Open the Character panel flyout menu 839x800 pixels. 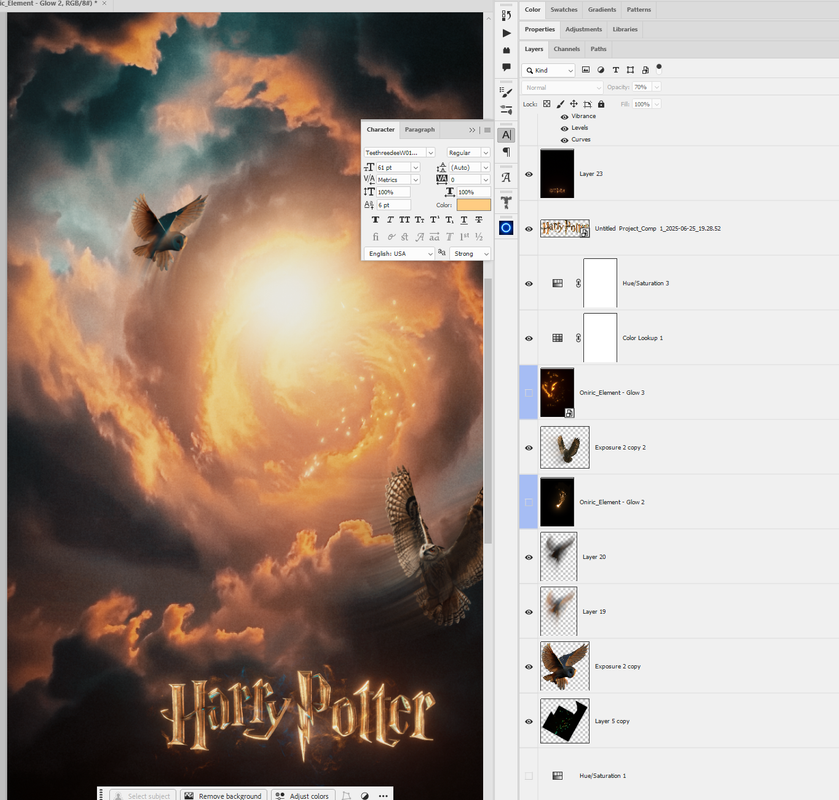[487, 130]
